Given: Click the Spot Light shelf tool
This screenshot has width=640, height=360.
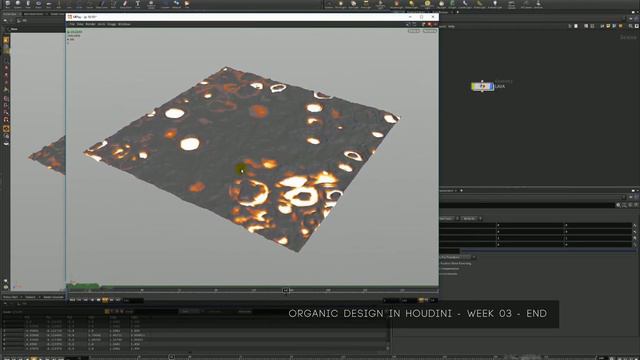Looking at the screenshot, I should pyautogui.click(x=353, y=4).
